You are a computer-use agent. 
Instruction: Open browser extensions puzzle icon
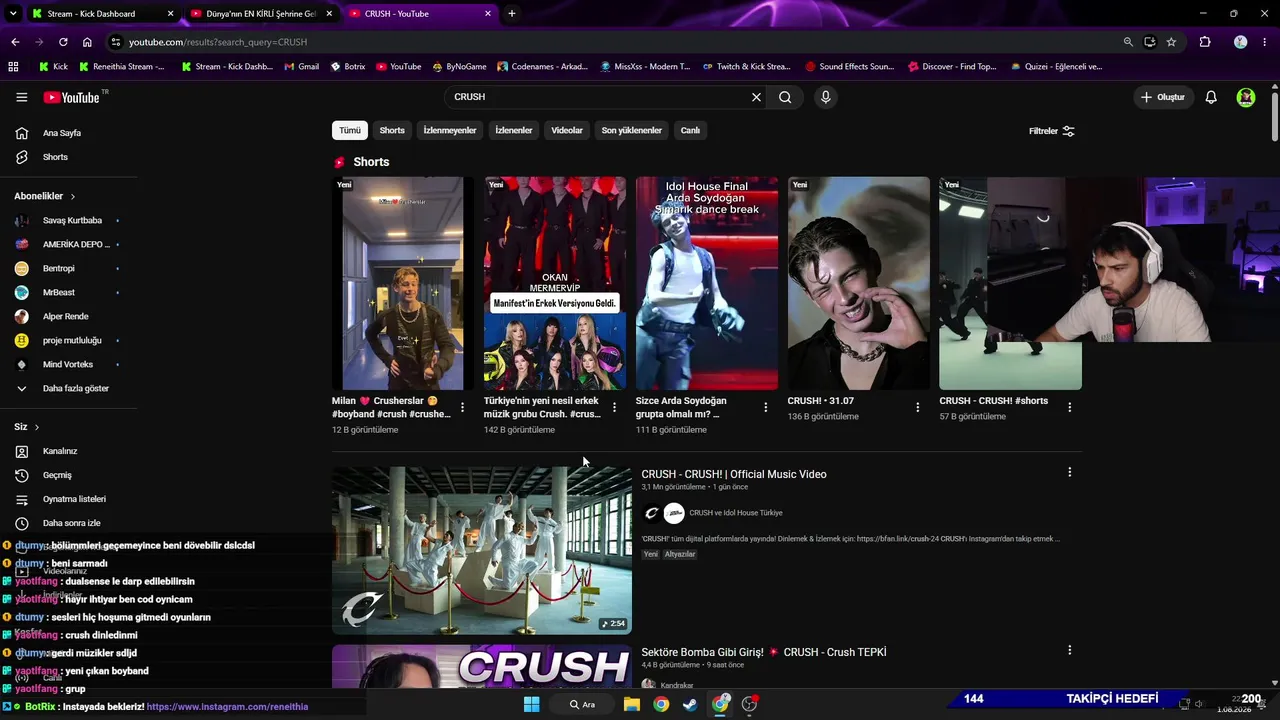pos(1205,42)
